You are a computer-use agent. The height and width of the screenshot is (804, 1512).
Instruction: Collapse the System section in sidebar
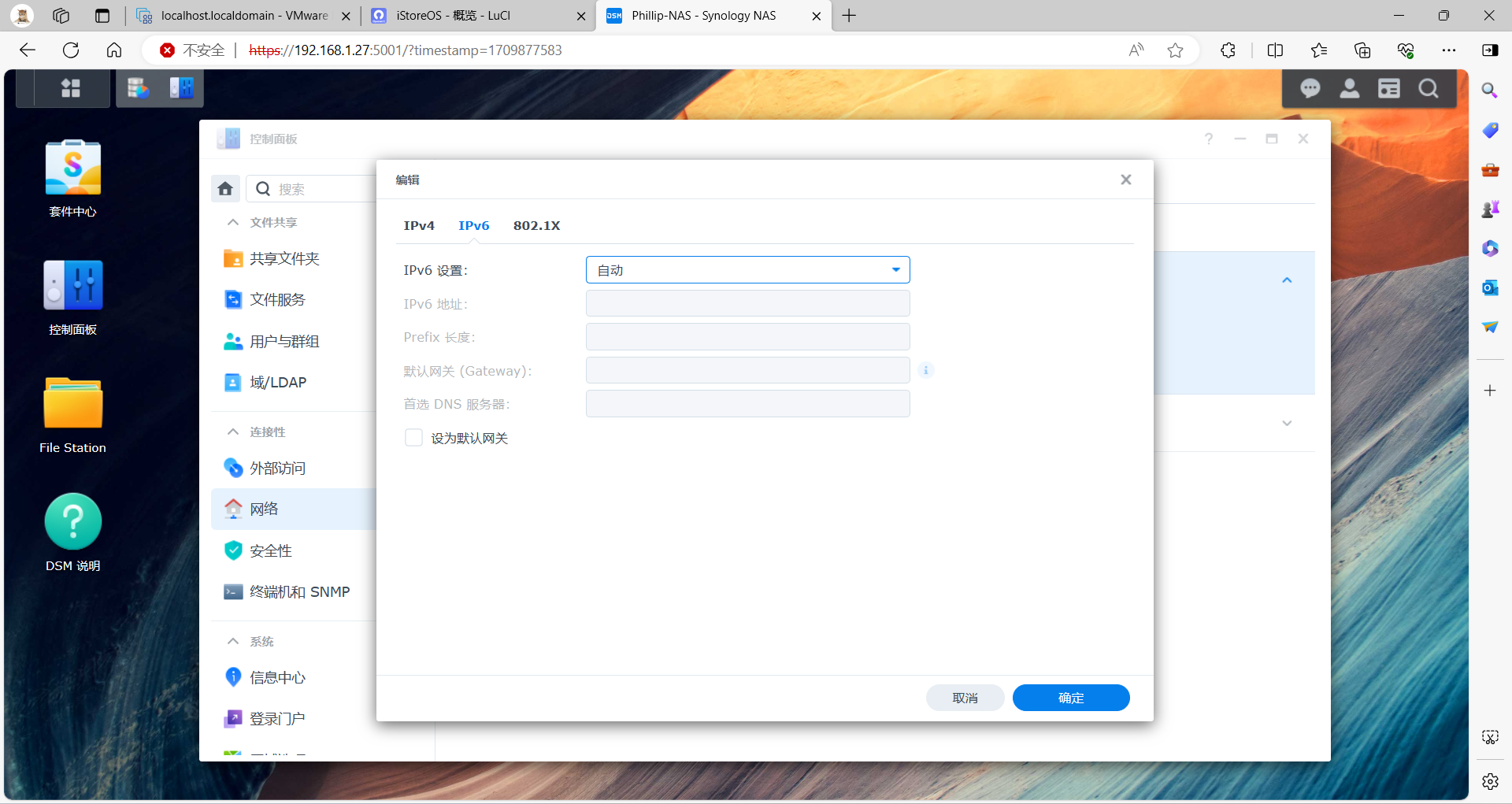click(x=233, y=642)
